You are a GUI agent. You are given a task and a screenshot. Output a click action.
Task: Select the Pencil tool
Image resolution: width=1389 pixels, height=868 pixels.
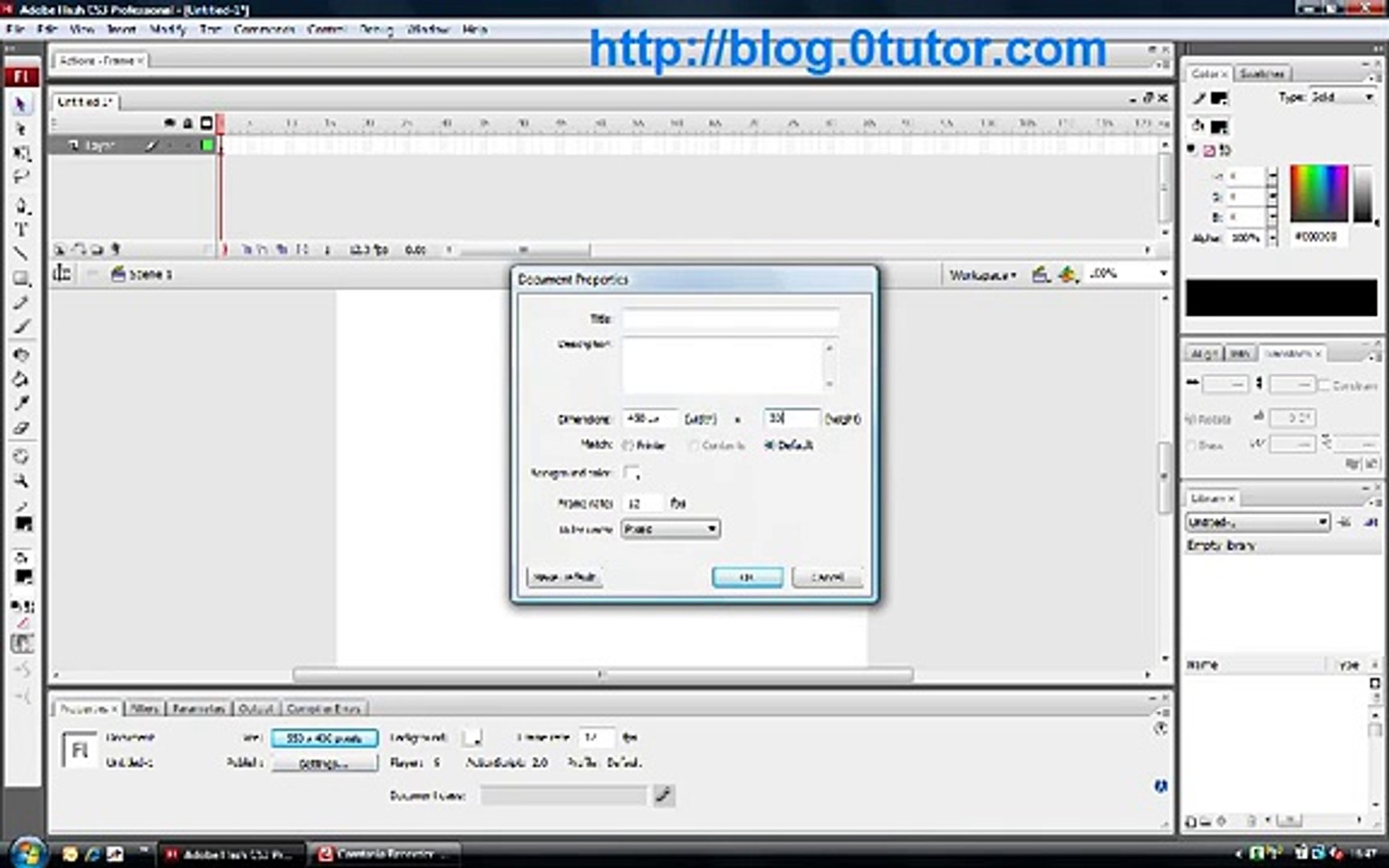[21, 303]
